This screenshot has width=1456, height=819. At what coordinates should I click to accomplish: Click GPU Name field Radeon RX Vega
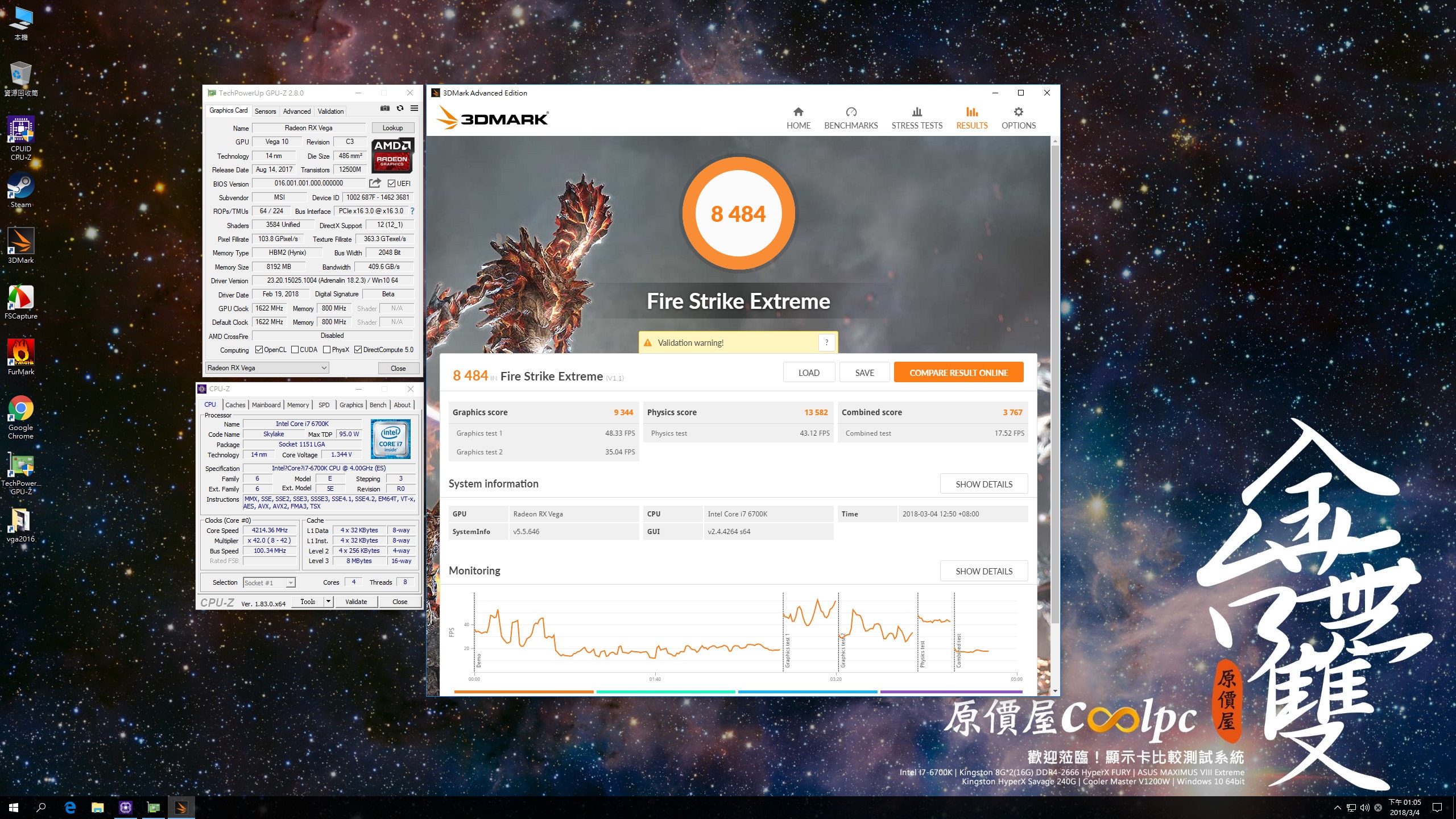pos(309,128)
